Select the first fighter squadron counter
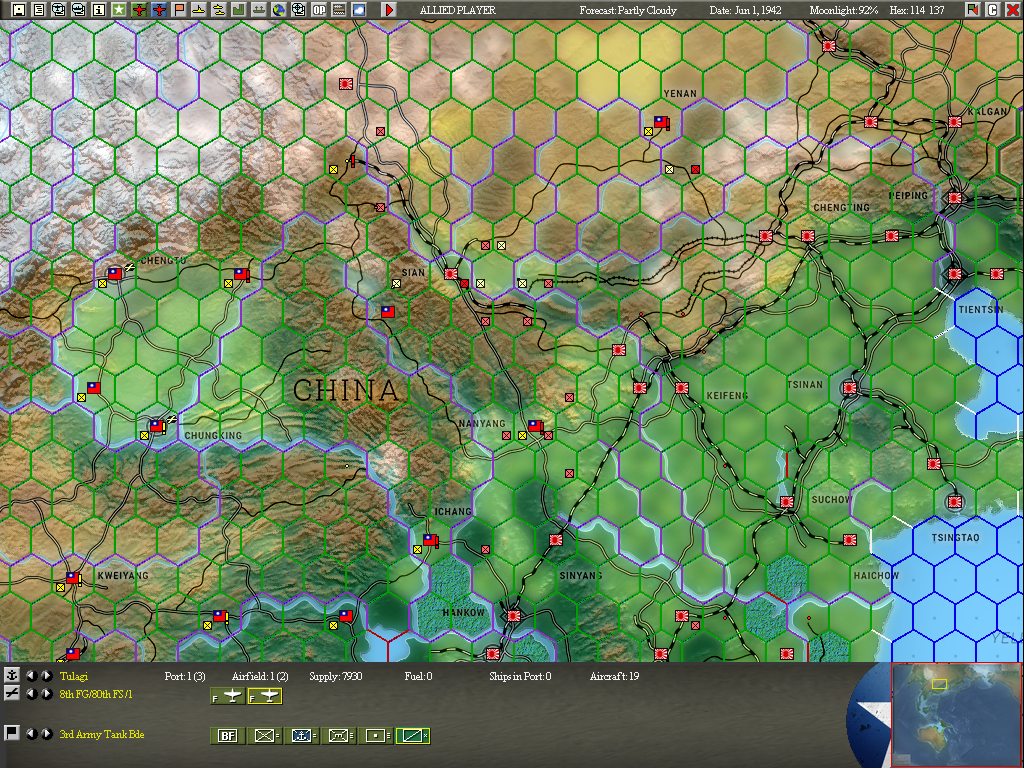Image resolution: width=1024 pixels, height=768 pixels. point(227,696)
